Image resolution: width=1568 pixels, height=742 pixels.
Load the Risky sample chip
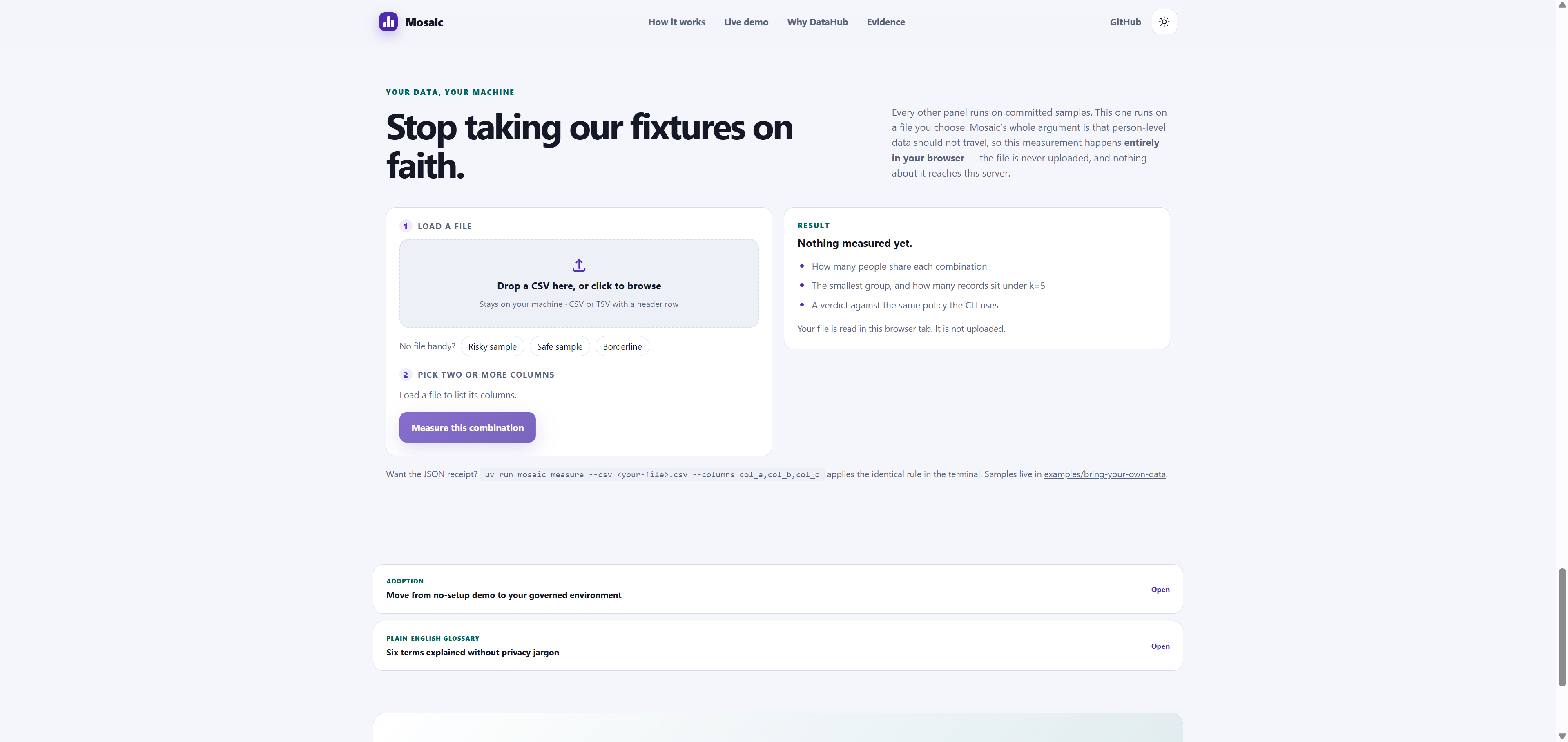point(492,346)
